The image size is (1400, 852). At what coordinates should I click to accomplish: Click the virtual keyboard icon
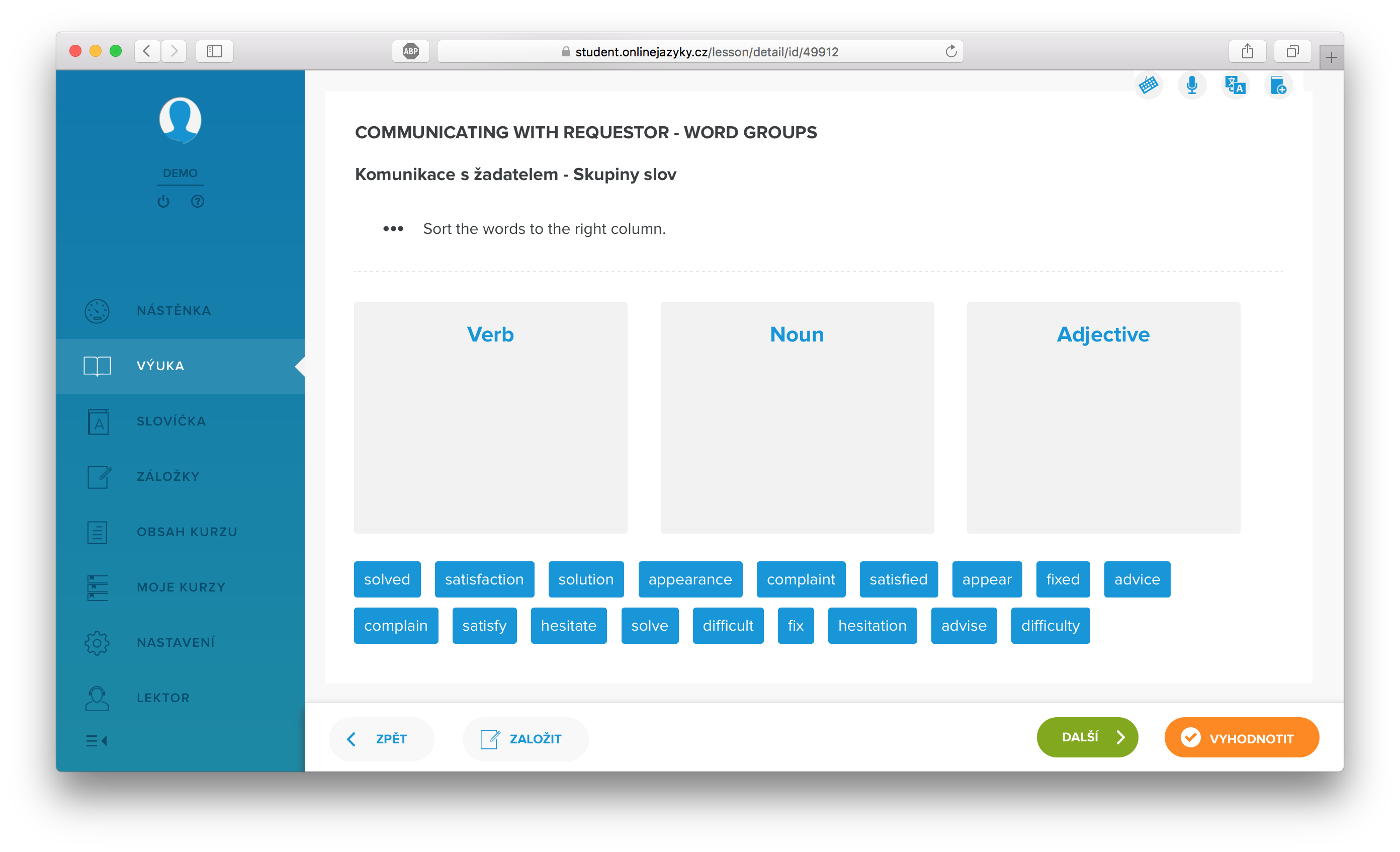point(1148,86)
